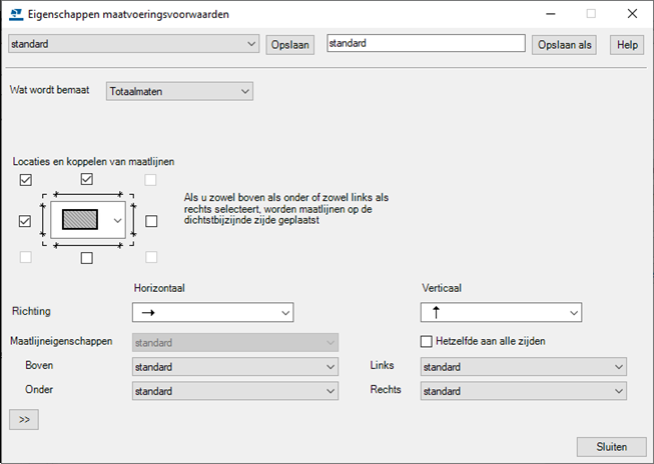This screenshot has width=654, height=464.
Task: Uncheck the top-center location checkbox
Action: (87, 180)
